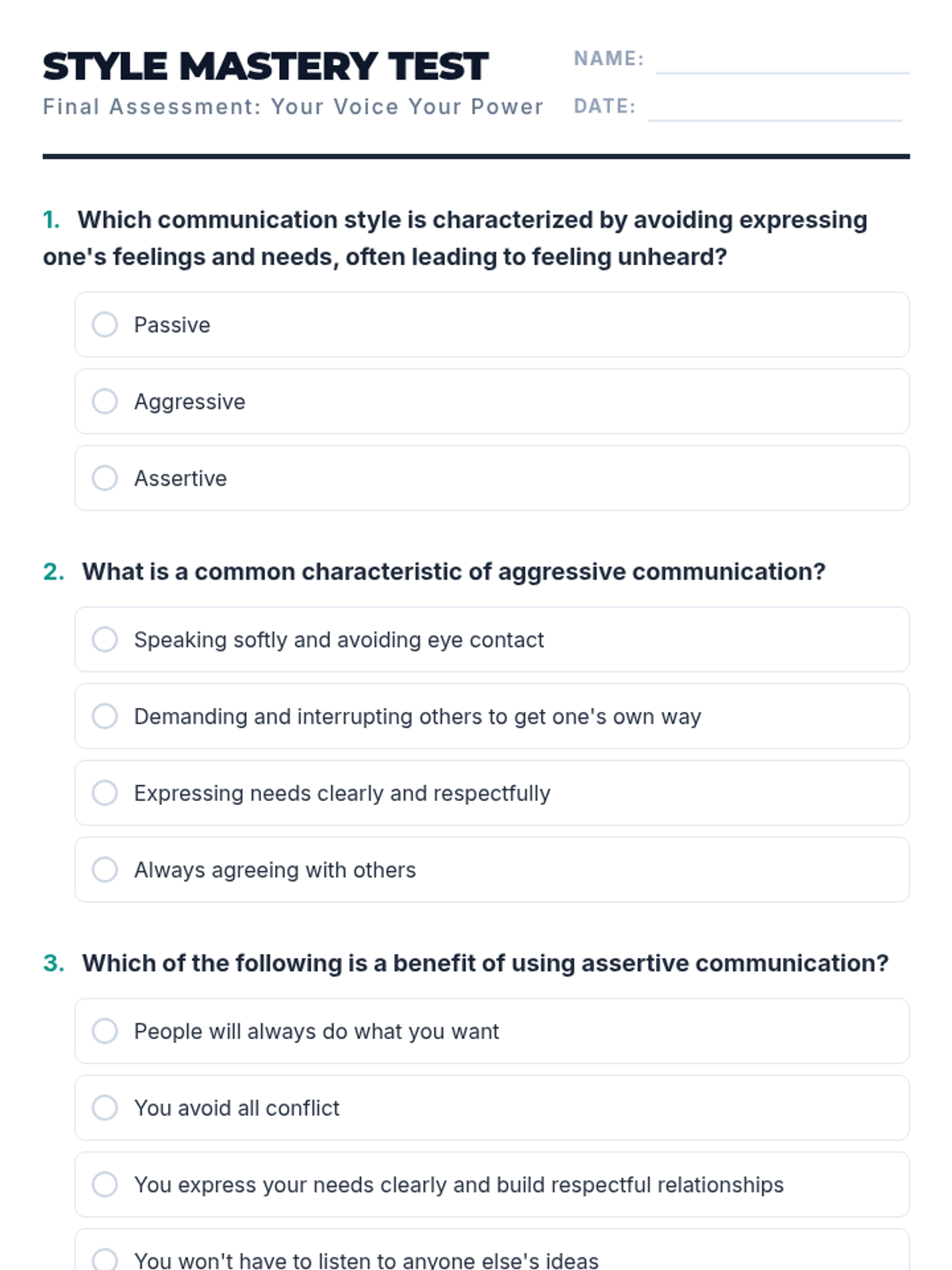The width and height of the screenshot is (952, 1270).
Task: Click the Style Mastery Test heading
Action: click(265, 67)
